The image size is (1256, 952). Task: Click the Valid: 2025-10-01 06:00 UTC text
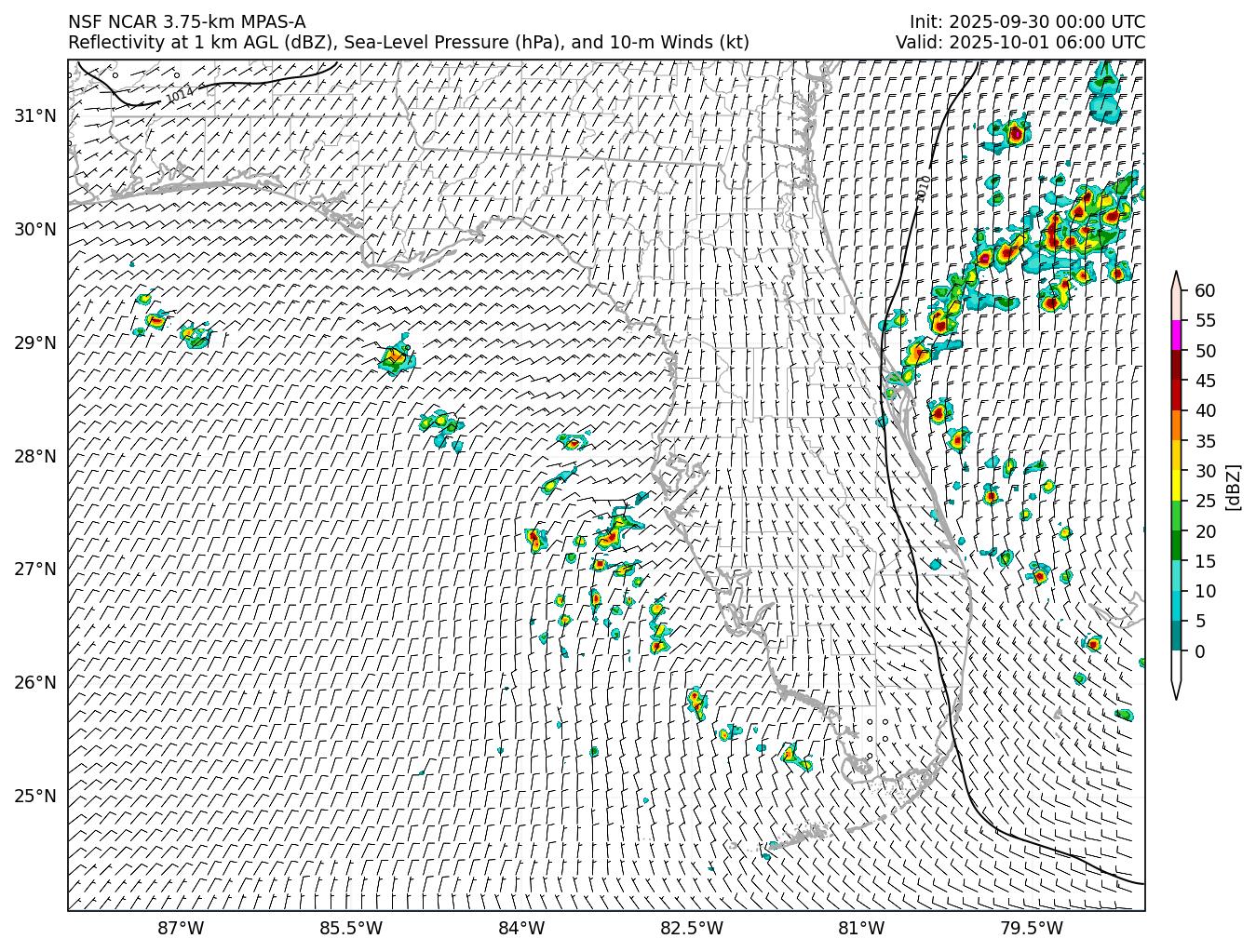1020,42
